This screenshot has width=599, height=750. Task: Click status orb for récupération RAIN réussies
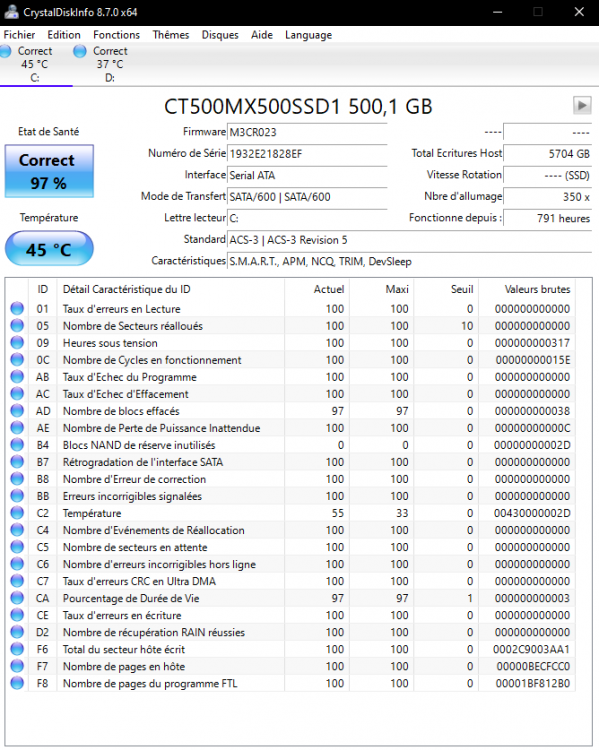(x=17, y=632)
